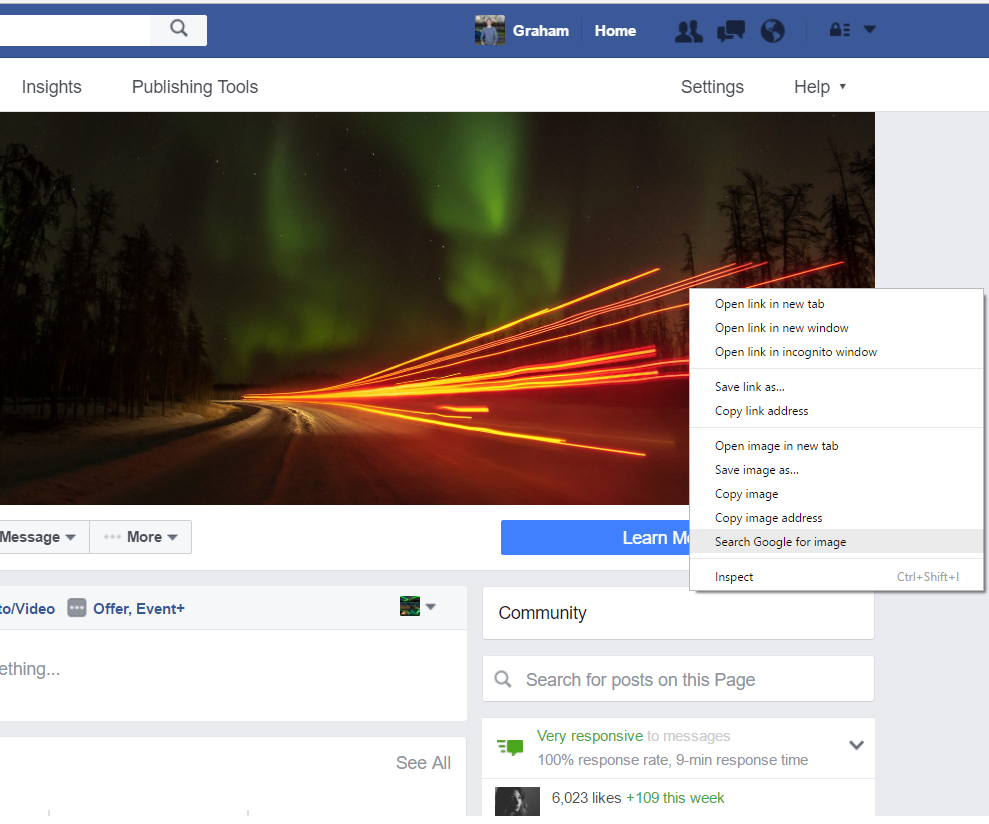This screenshot has height=824, width=989.
Task: Click Graham's profile picture in the top bar
Action: pos(489,30)
